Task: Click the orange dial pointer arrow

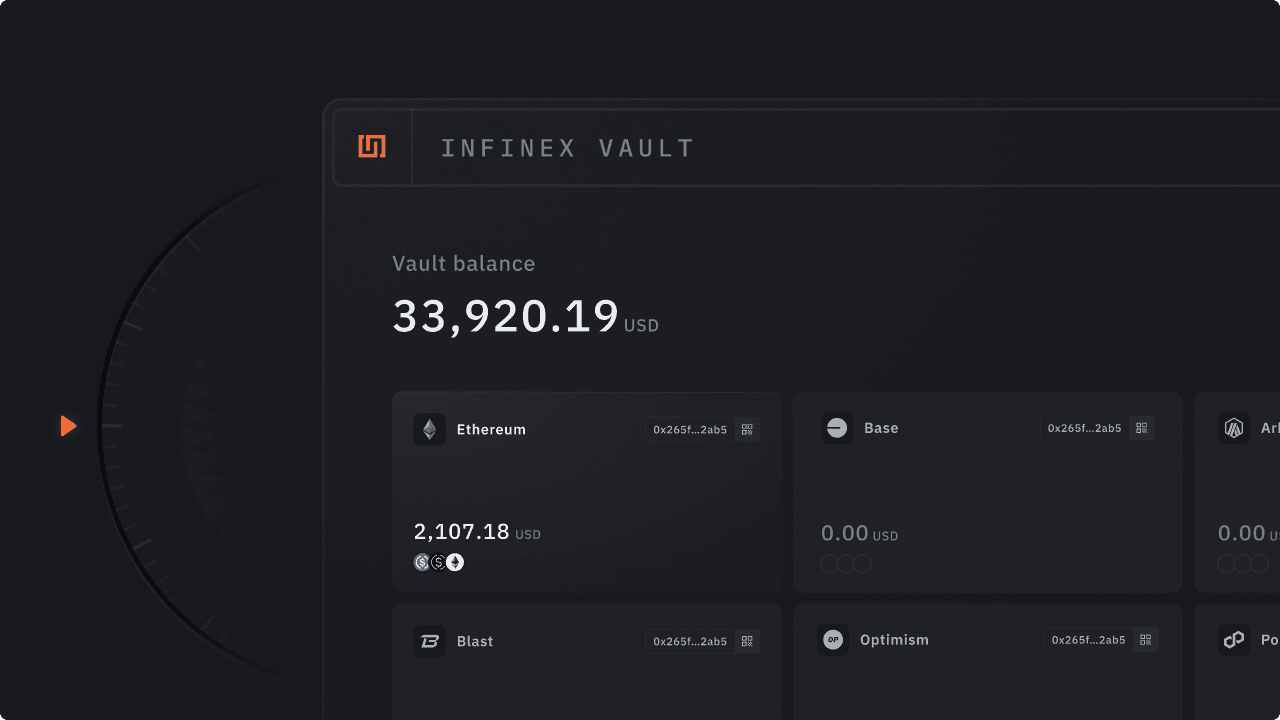Action: coord(68,426)
